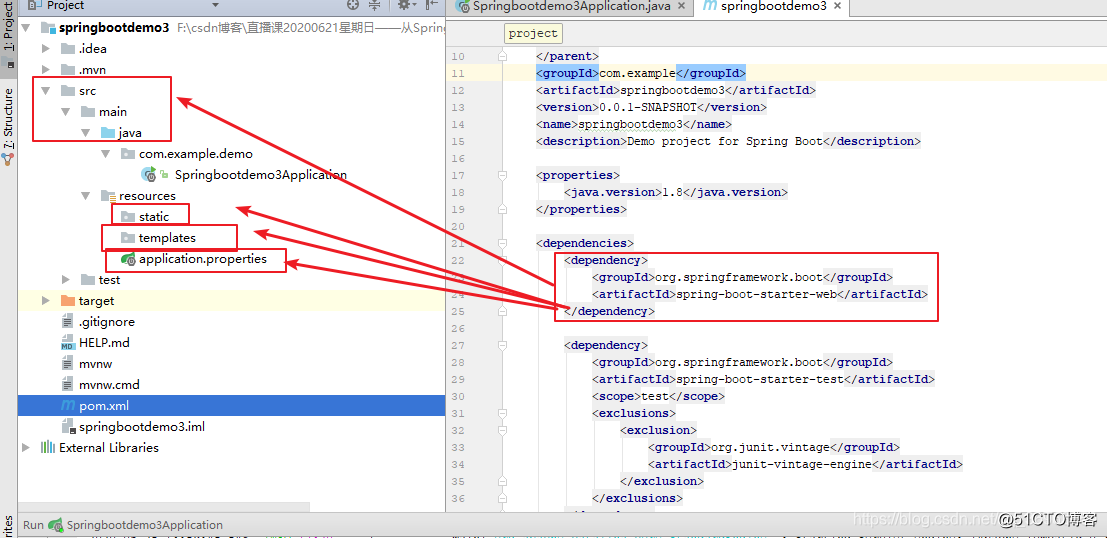Fold the properties block at line 17

[x=502, y=175]
